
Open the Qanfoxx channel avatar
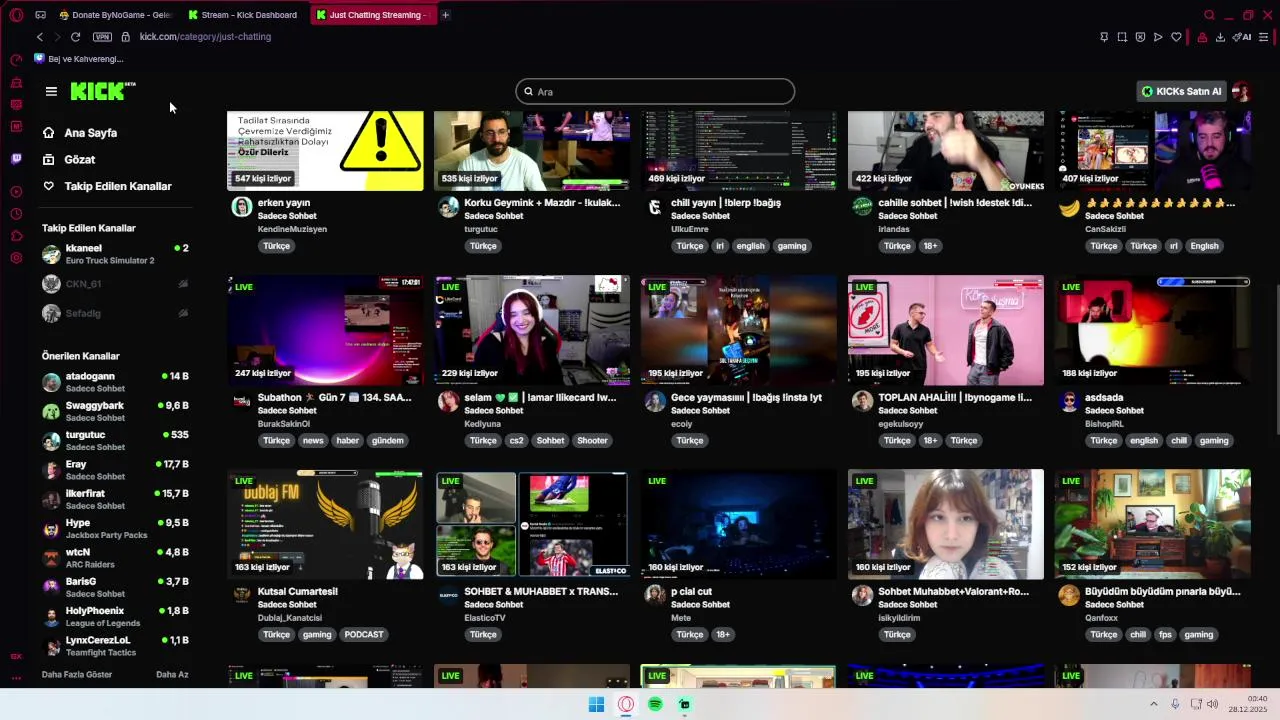tap(1069, 595)
